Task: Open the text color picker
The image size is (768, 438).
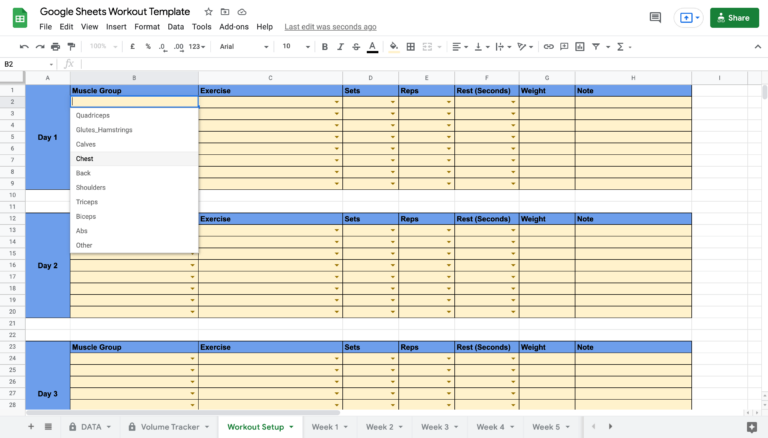Action: [372, 47]
